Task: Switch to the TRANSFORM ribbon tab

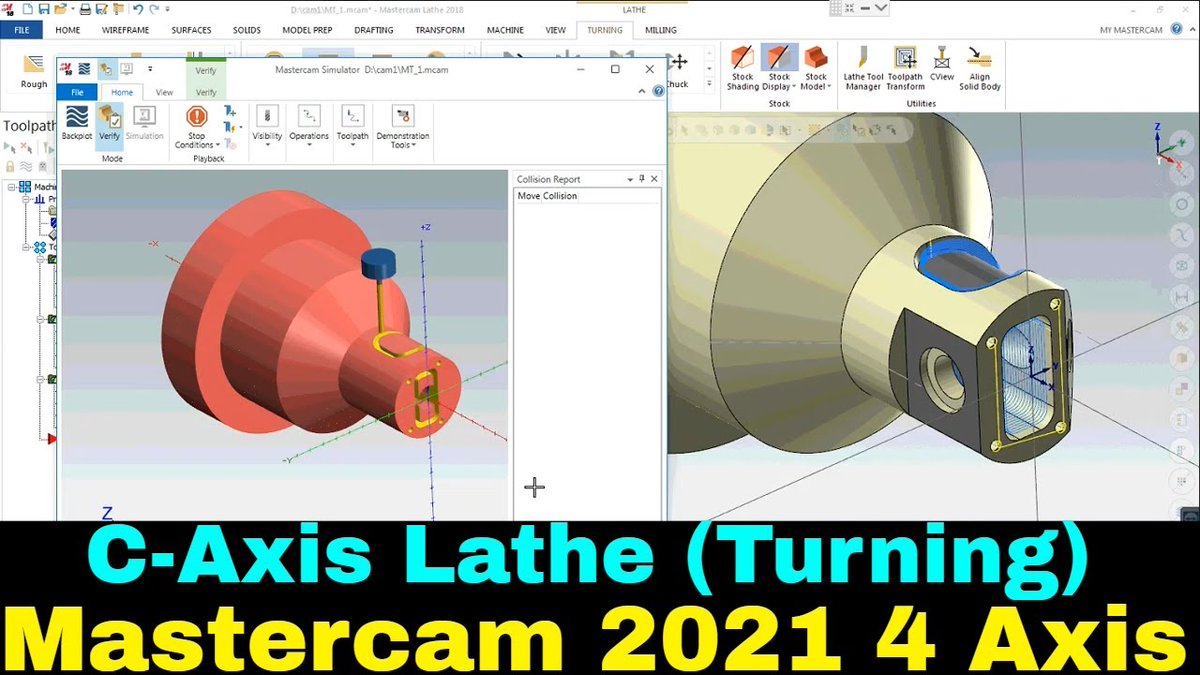Action: 440,30
